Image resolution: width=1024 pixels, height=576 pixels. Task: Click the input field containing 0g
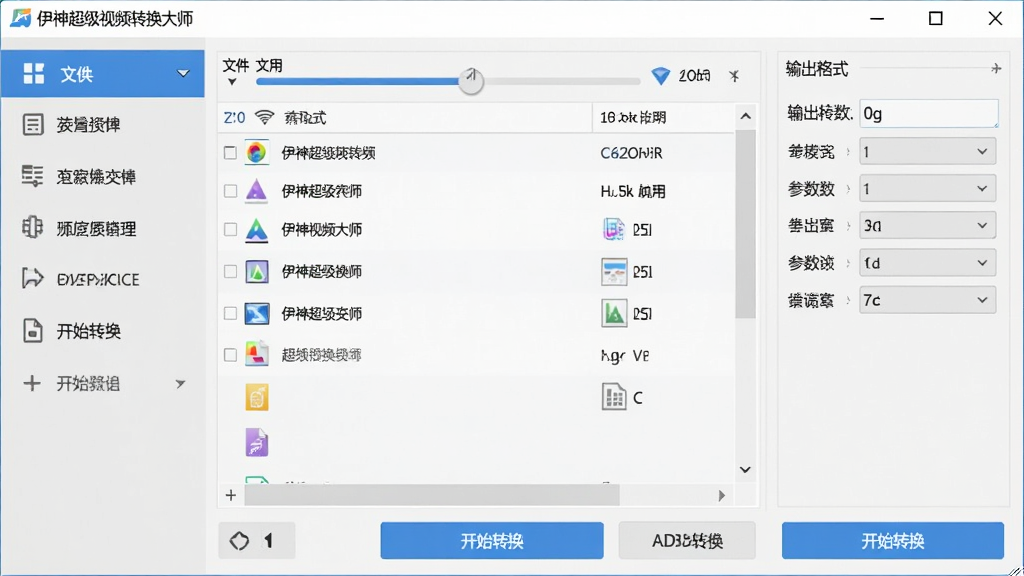pyautogui.click(x=929, y=114)
